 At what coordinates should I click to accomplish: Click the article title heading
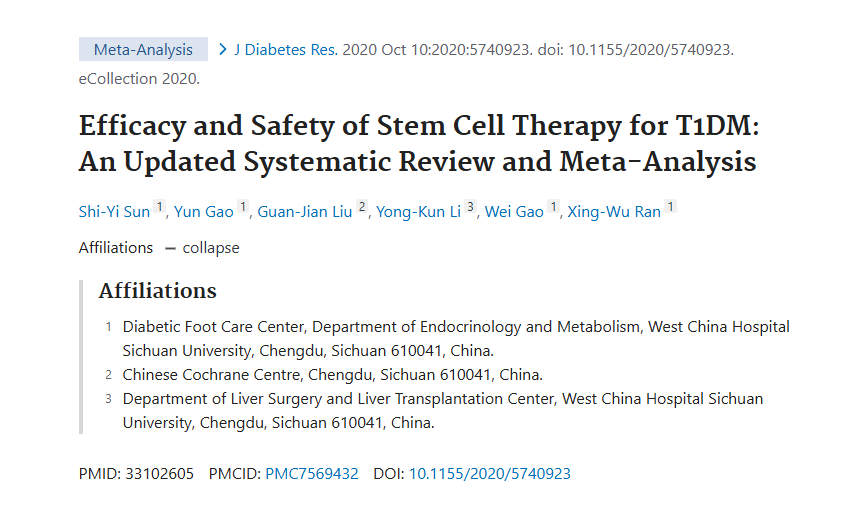pyautogui.click(x=417, y=144)
